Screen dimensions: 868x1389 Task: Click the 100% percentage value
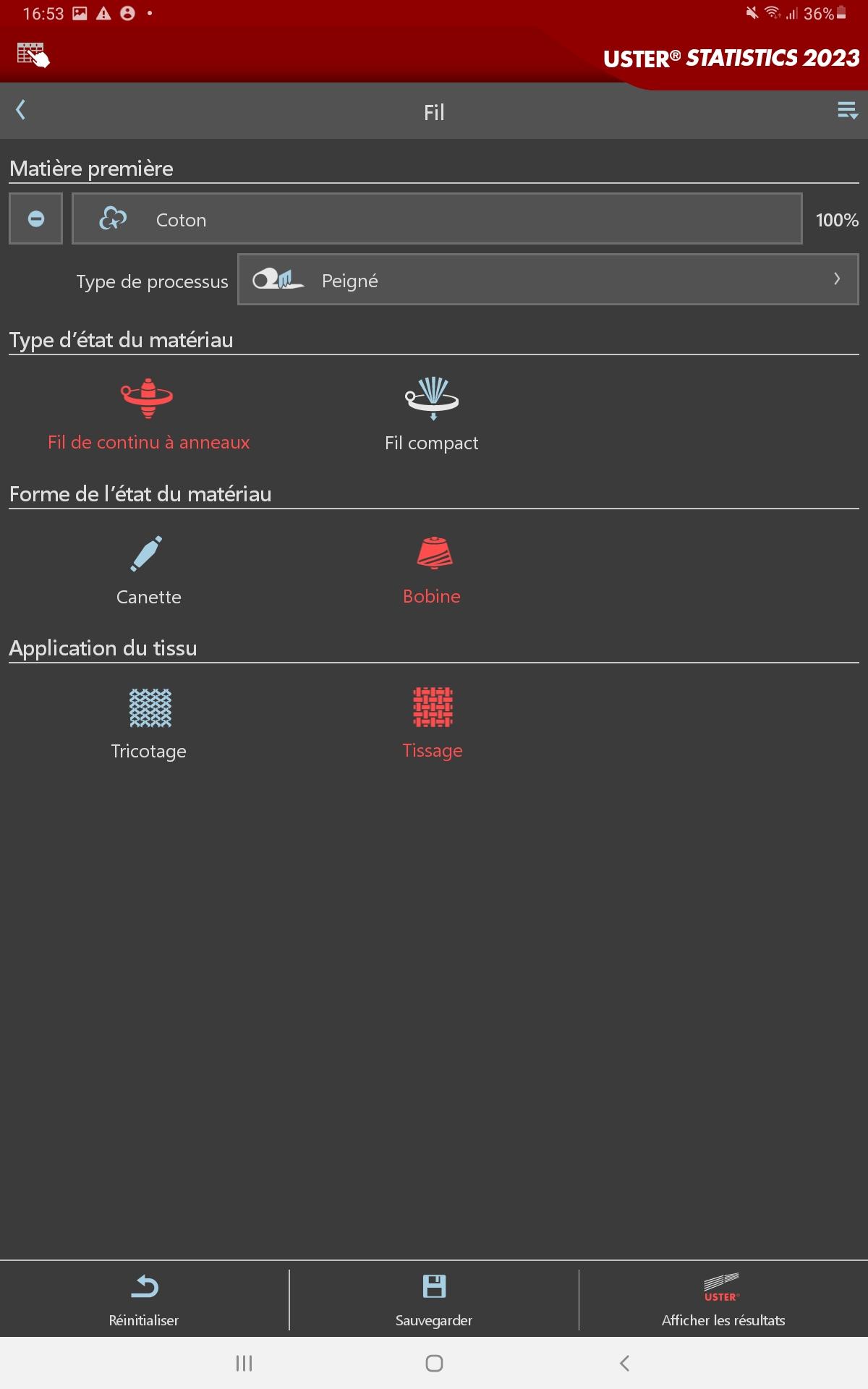coord(837,220)
